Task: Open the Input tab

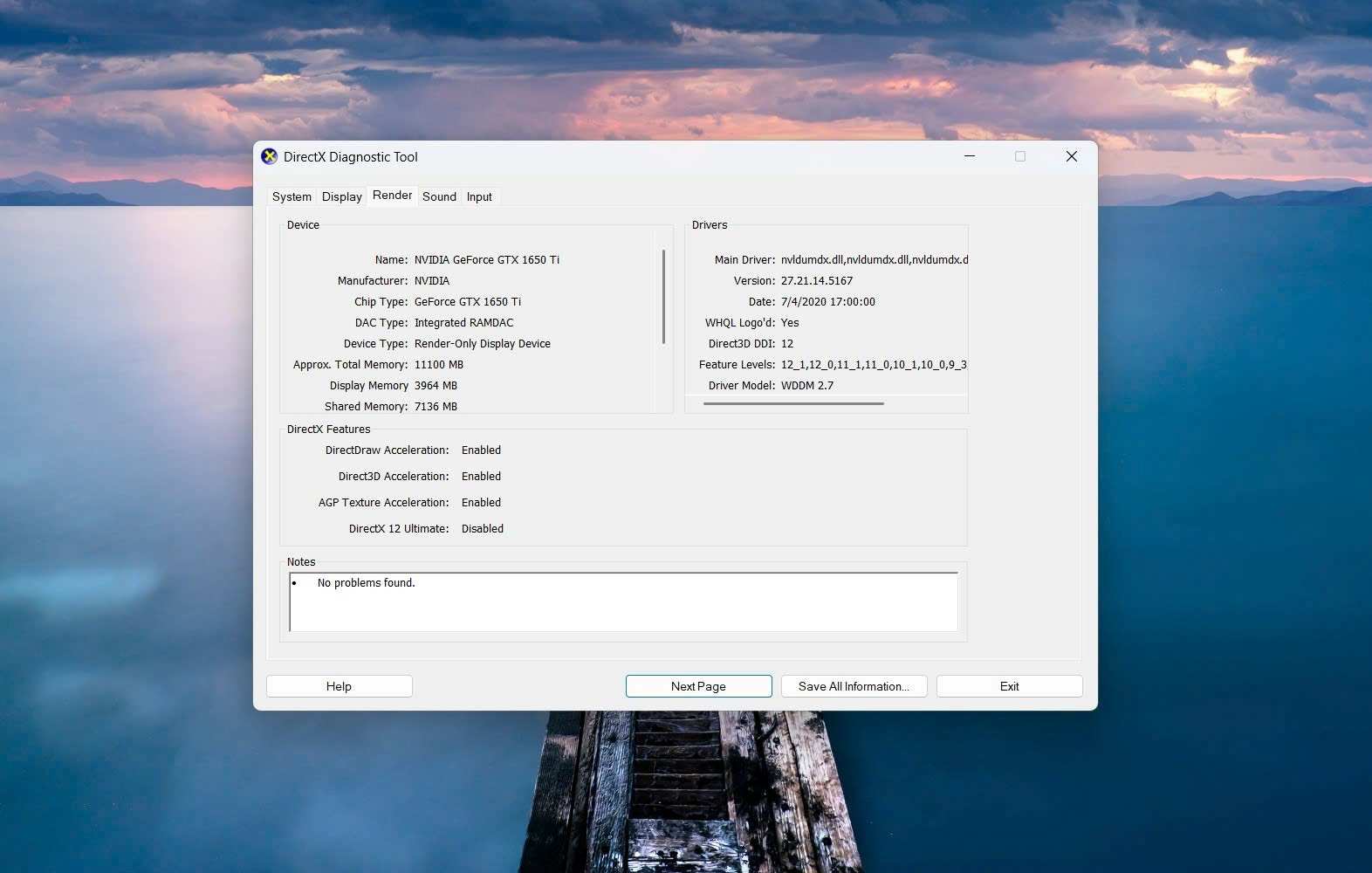Action: click(x=479, y=197)
